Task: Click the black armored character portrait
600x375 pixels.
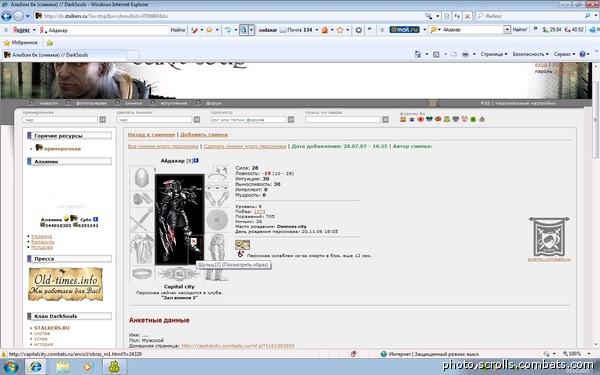Action: tap(179, 219)
